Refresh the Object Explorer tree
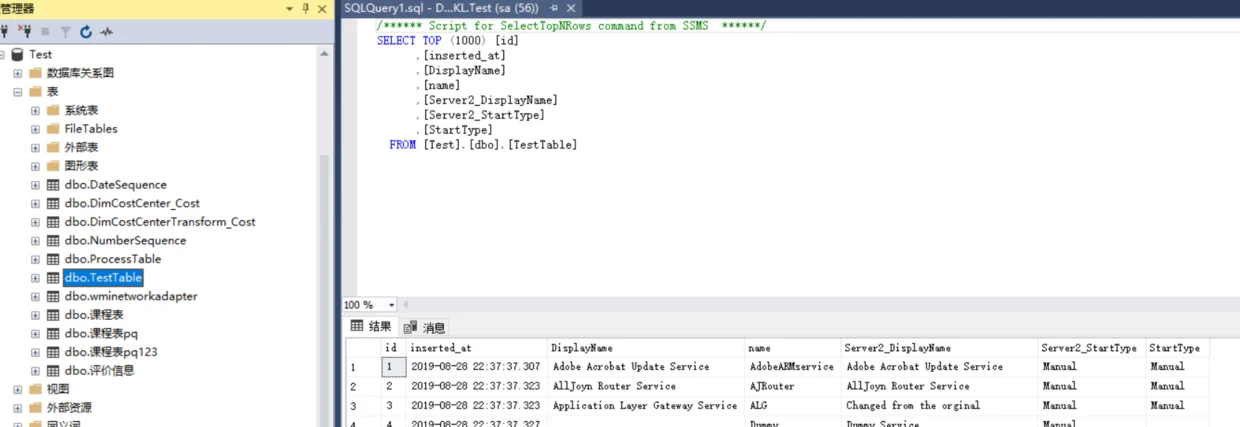The height and width of the screenshot is (427, 1240). click(x=86, y=32)
